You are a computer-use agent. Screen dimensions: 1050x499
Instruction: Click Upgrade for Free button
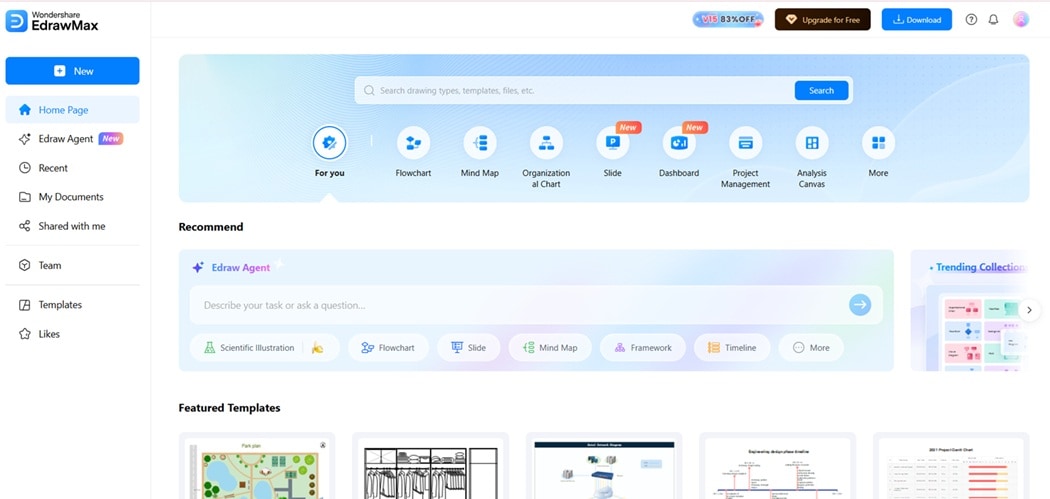(x=822, y=19)
